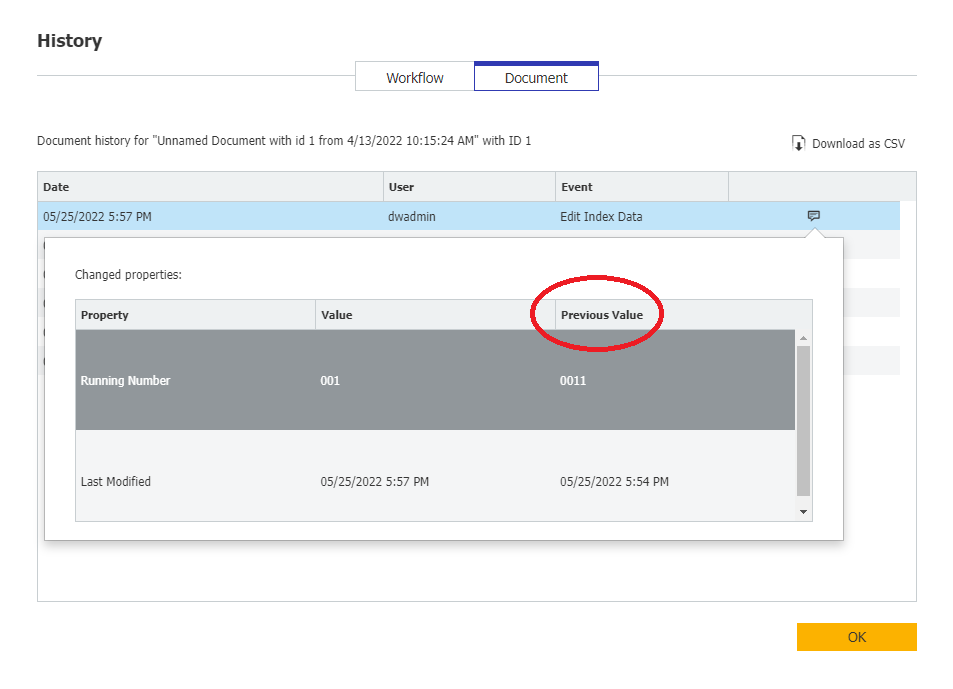
Task: Select the 05/25/2022 5:57 PM history row
Action: (97, 216)
